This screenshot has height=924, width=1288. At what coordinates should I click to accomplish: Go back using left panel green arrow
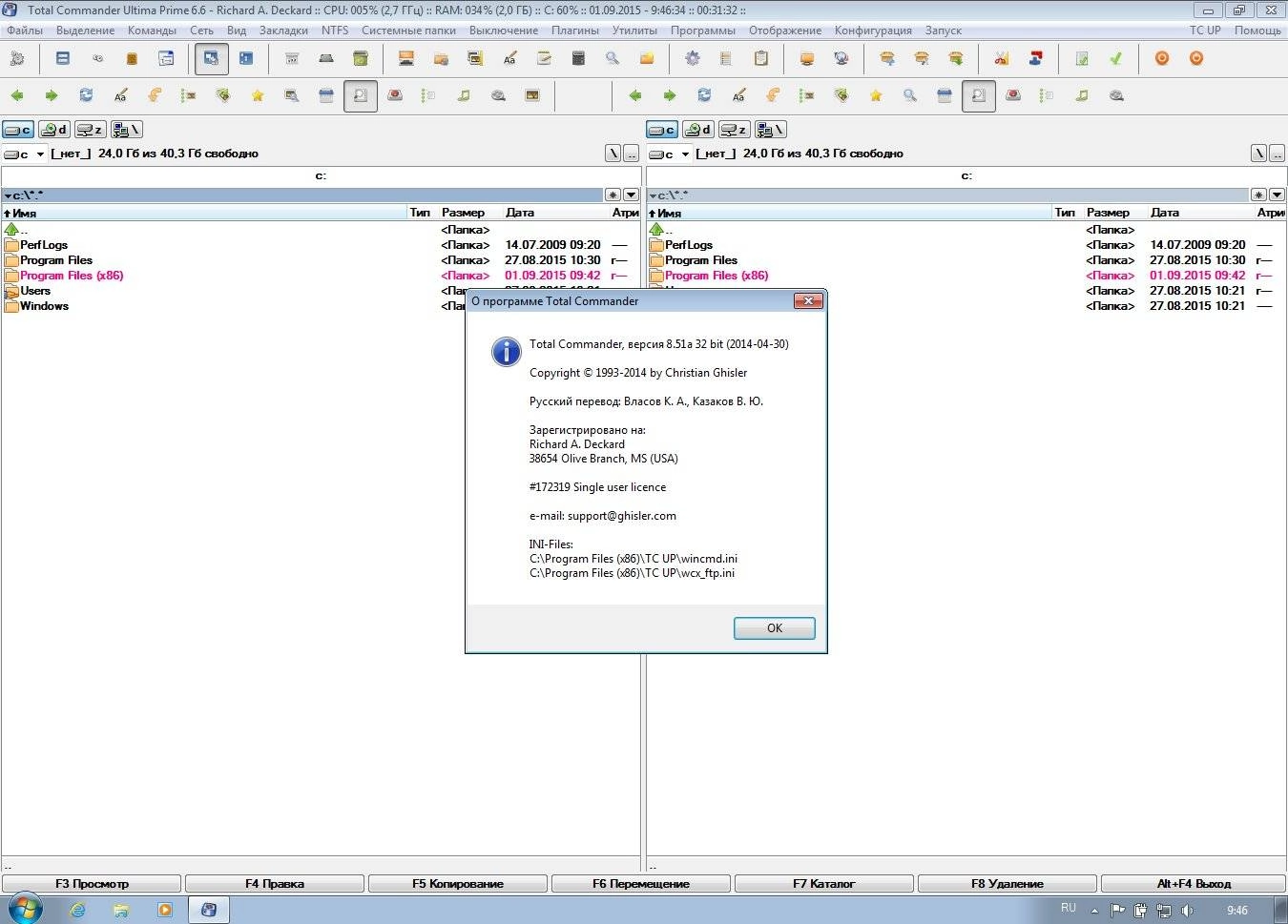17,95
